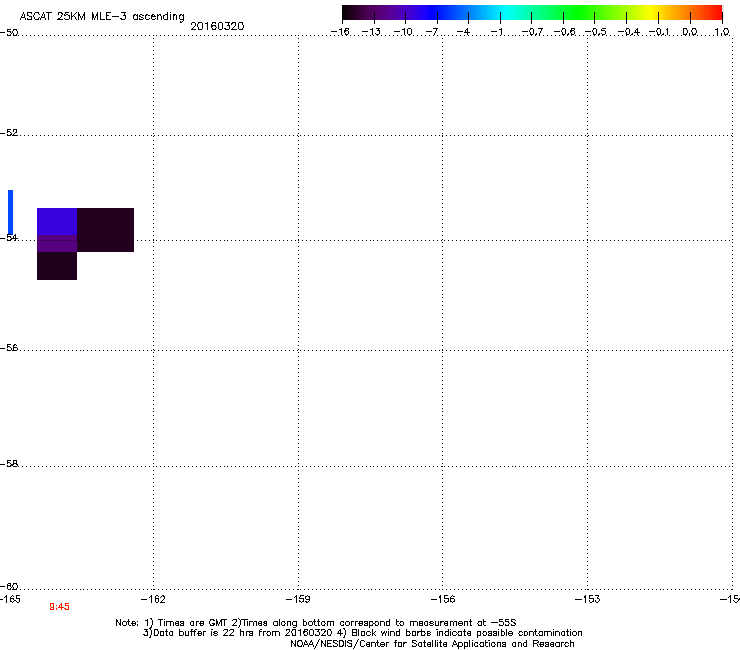Click the -1 color scale label
Image resolution: width=740 pixels, height=650 pixels.
click(x=496, y=32)
